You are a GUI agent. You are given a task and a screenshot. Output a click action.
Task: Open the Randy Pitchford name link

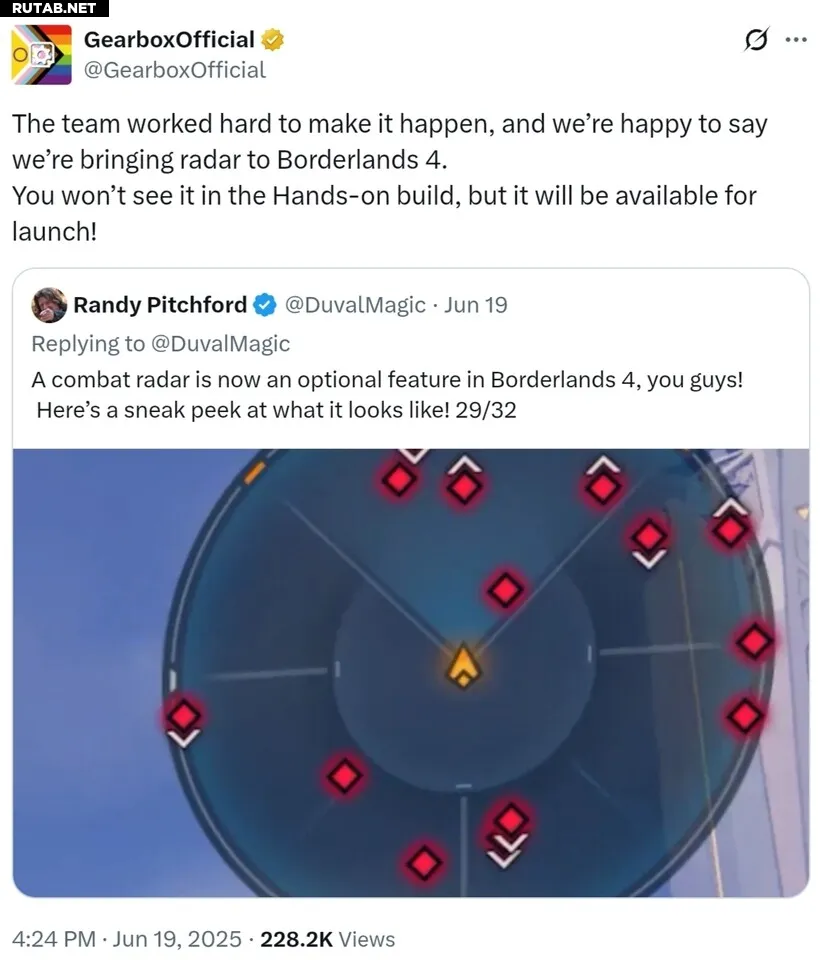pyautogui.click(x=160, y=305)
